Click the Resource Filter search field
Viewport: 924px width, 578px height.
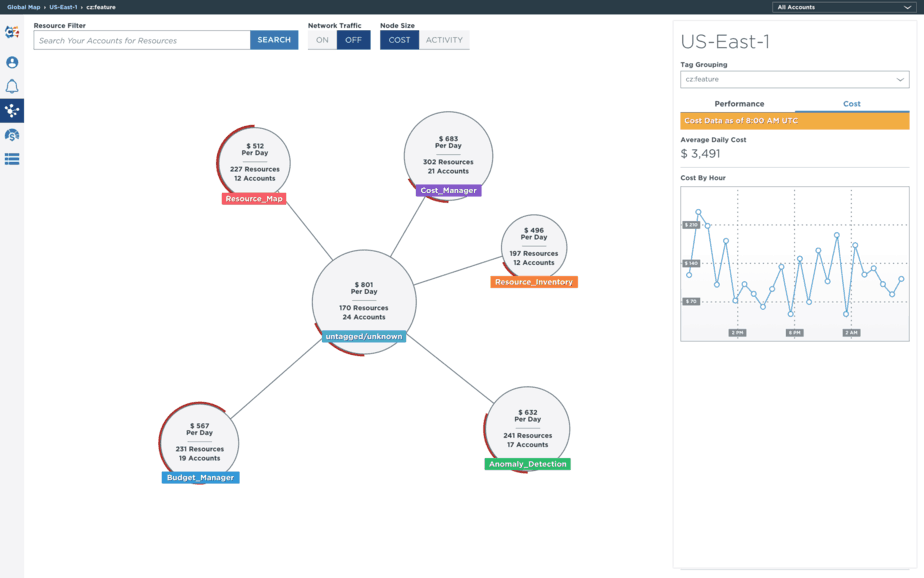[142, 40]
